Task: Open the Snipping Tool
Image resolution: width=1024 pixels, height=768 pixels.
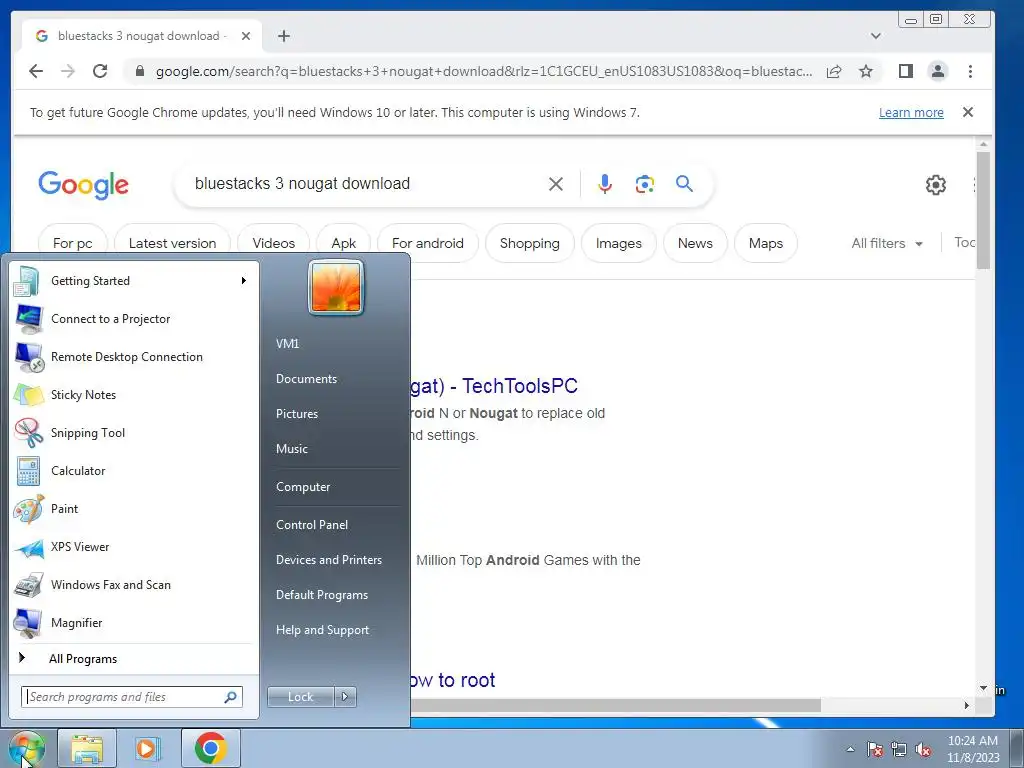Action: click(x=133, y=432)
